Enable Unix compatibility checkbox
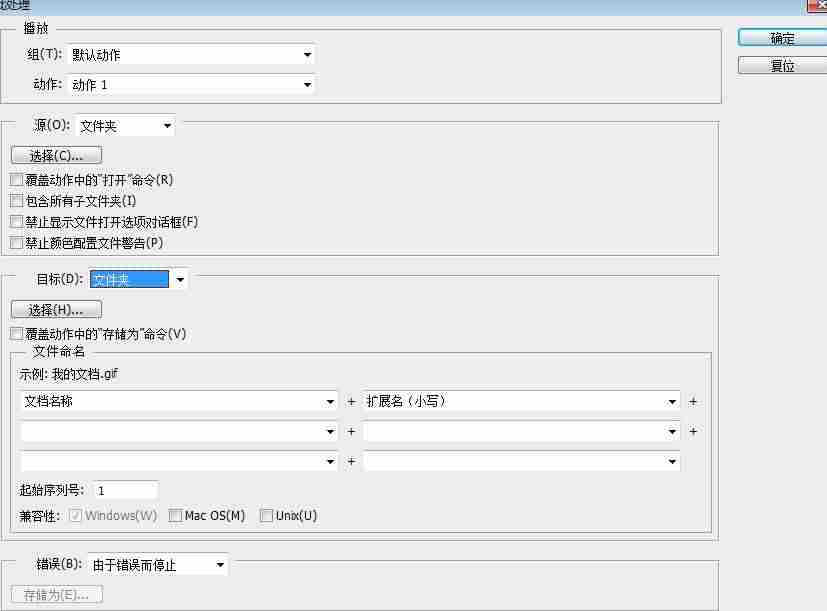 coord(266,515)
